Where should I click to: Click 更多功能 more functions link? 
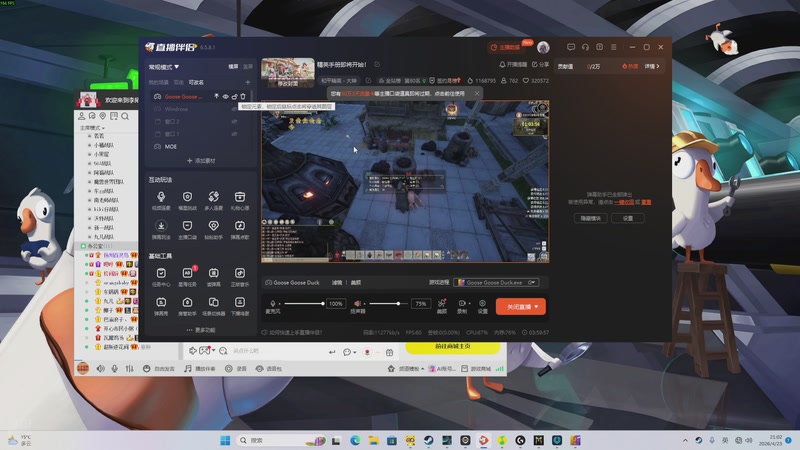pyautogui.click(x=201, y=330)
